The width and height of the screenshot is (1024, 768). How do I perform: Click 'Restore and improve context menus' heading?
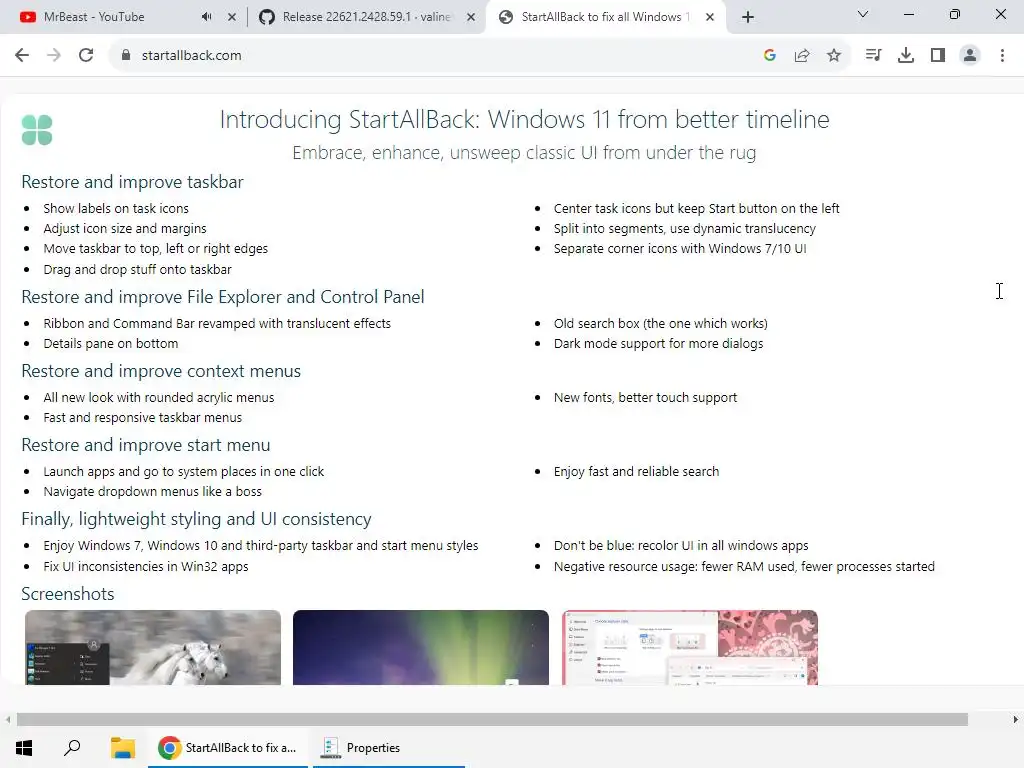pos(161,371)
